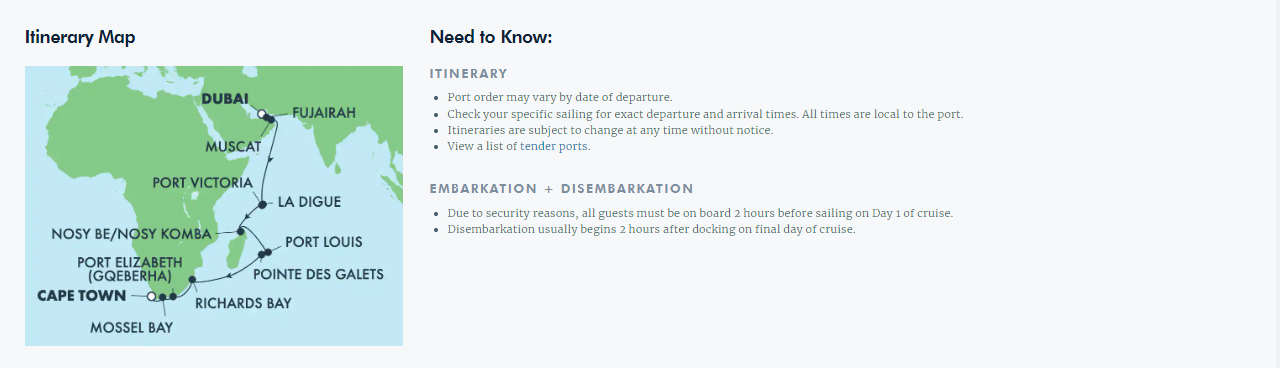Screen dimensions: 1280x368
Task: Click the bold DUBAI label on map
Action: [224, 99]
